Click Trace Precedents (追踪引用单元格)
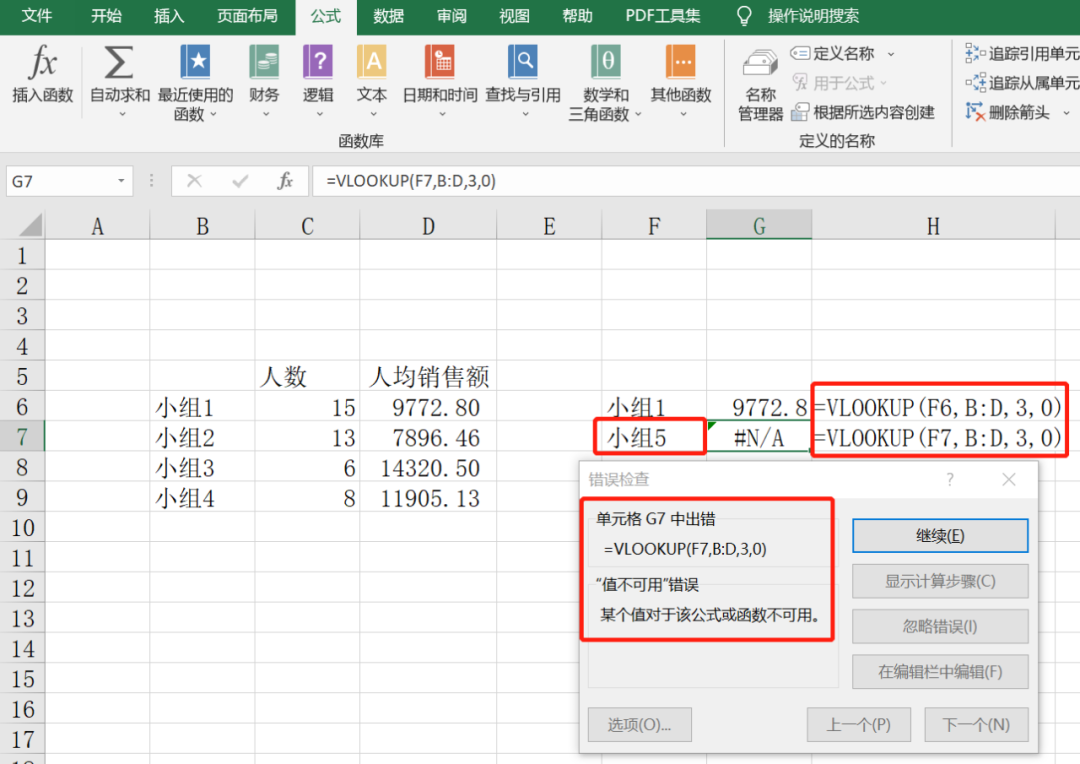 click(x=1022, y=53)
